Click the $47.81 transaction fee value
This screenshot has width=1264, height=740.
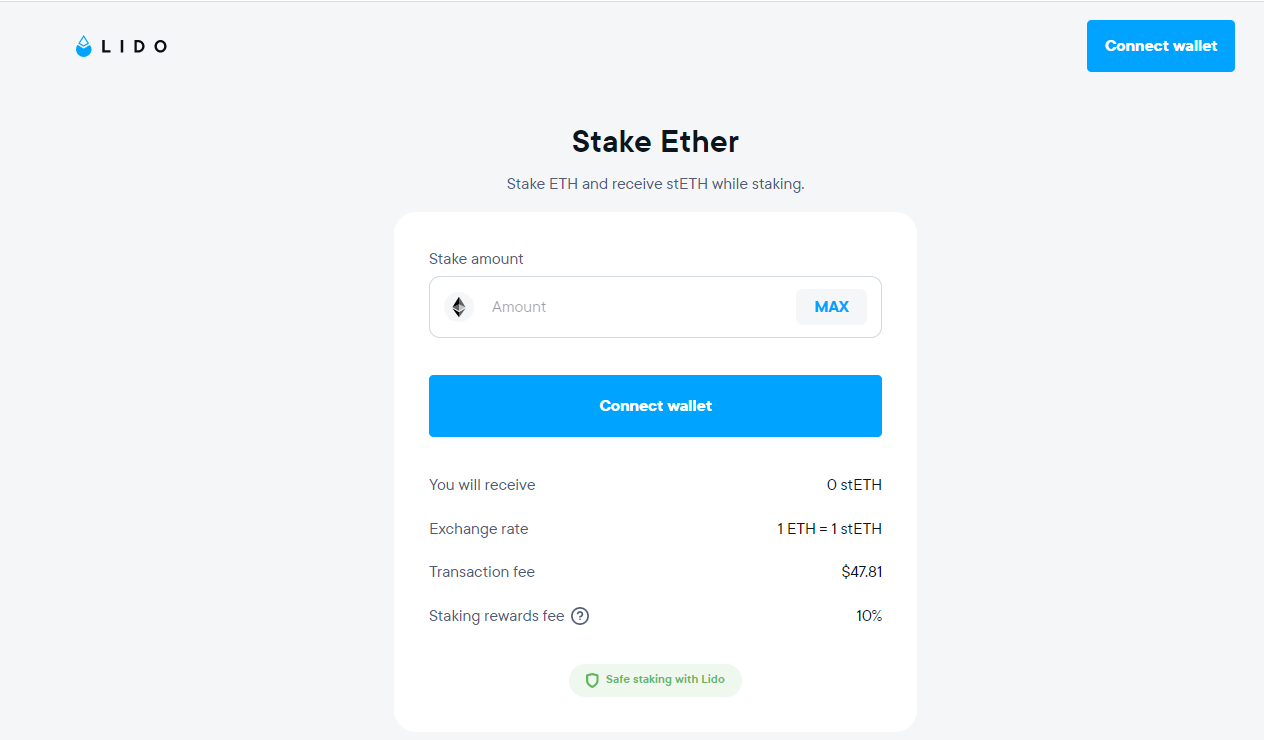point(861,572)
